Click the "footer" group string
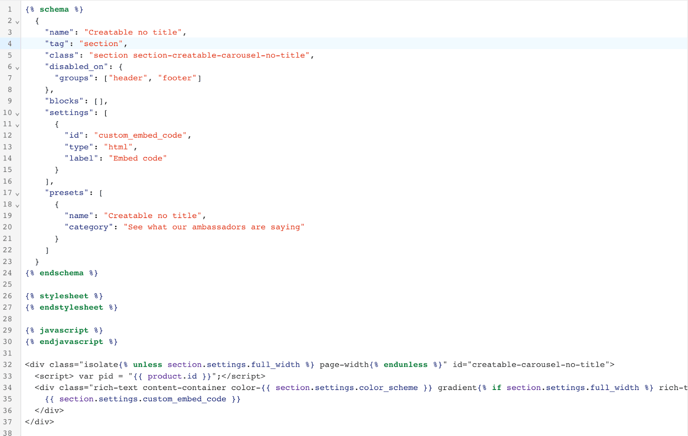688x436 pixels. click(x=176, y=78)
